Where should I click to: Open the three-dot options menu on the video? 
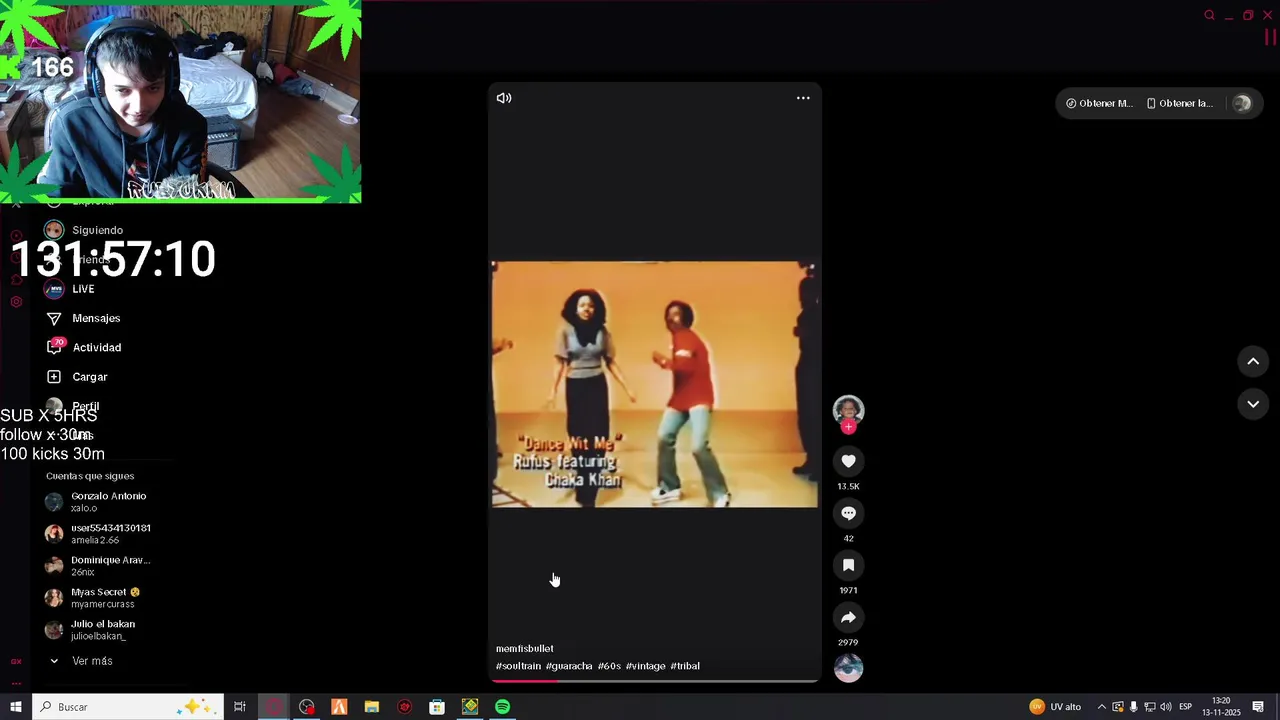803,98
